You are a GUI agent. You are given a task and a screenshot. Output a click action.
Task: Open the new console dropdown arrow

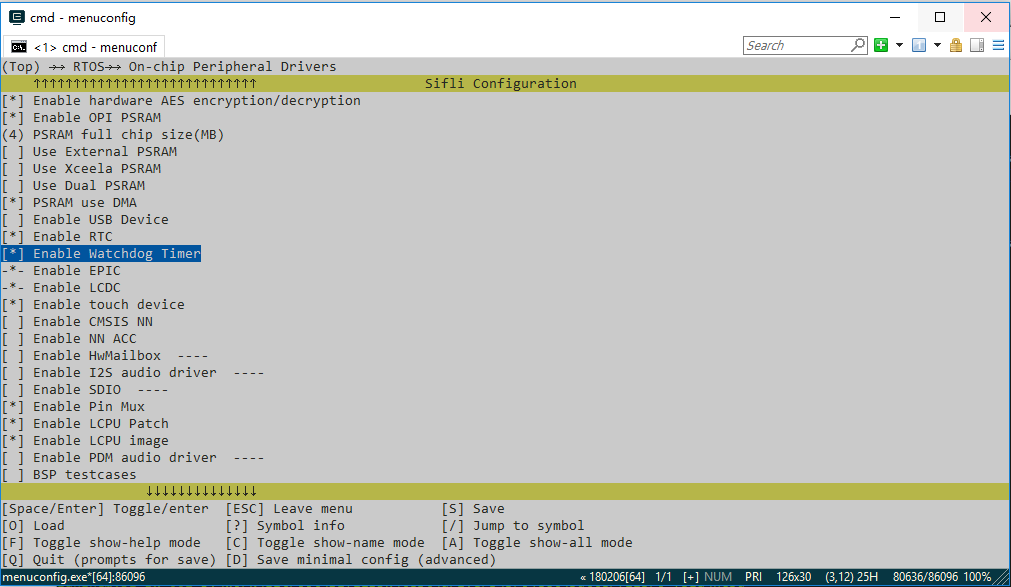coord(899,45)
